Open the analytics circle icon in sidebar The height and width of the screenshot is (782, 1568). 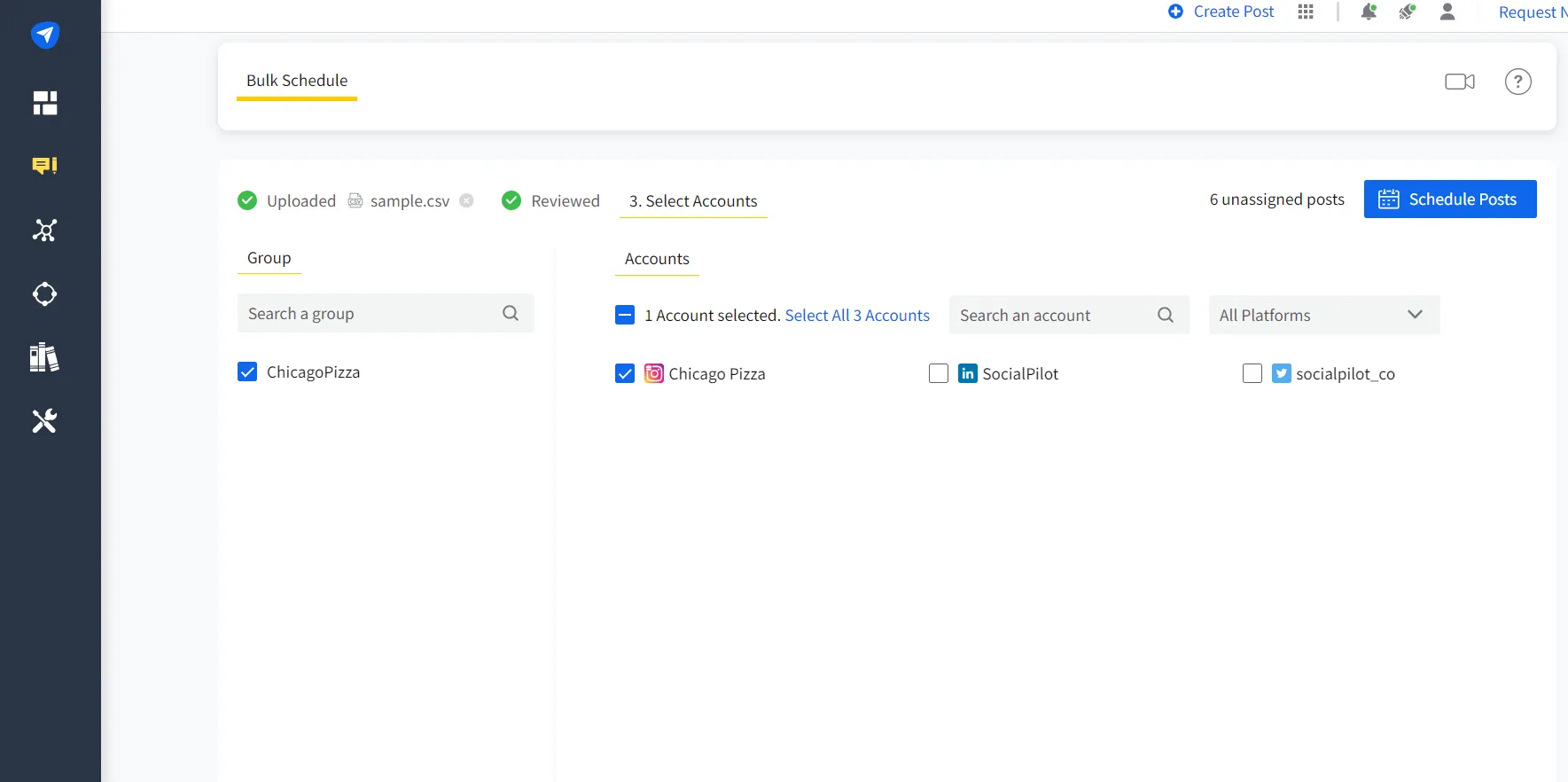(x=45, y=294)
